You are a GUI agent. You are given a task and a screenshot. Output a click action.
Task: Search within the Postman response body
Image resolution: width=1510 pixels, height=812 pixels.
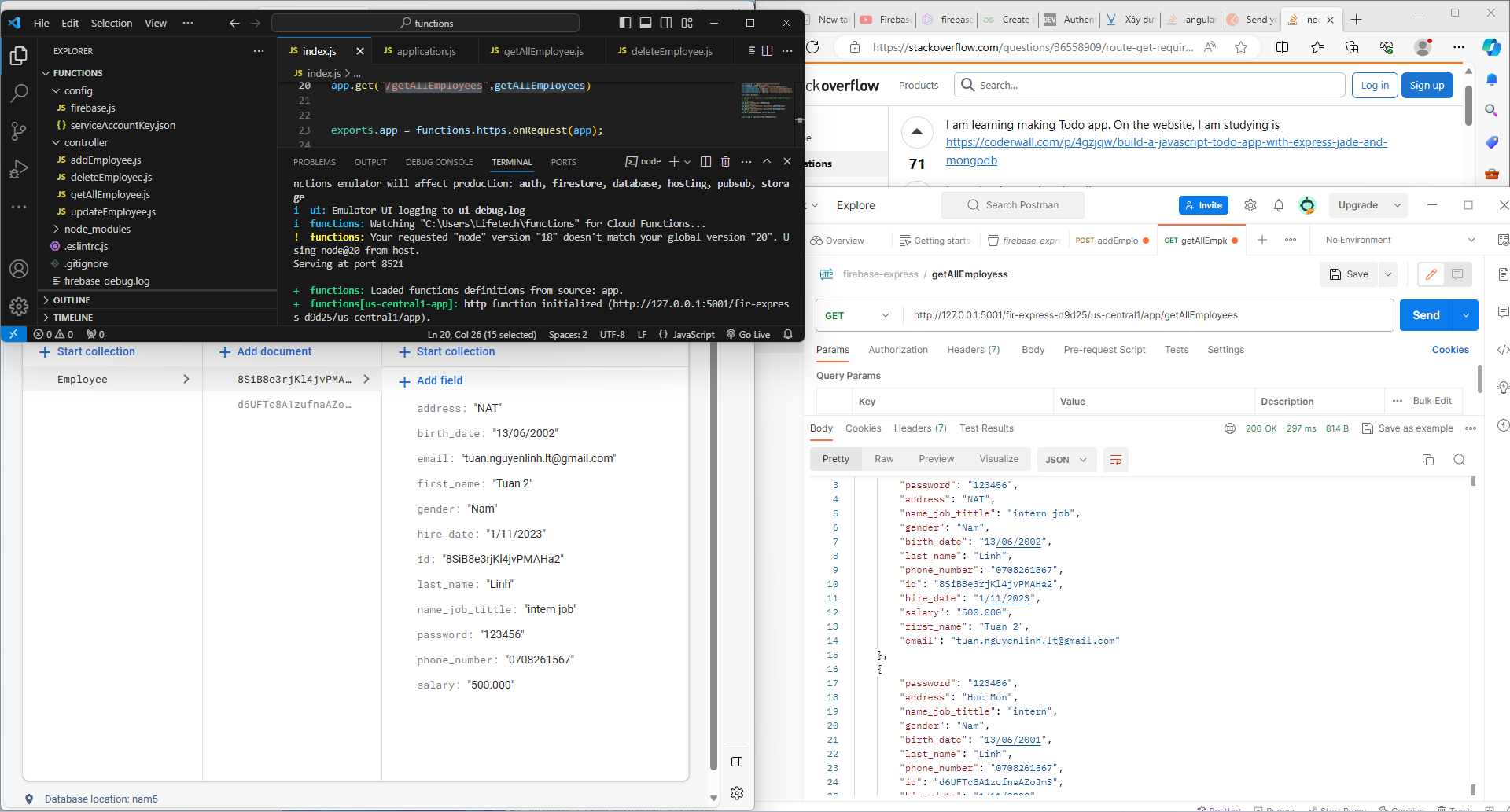pyautogui.click(x=1460, y=460)
